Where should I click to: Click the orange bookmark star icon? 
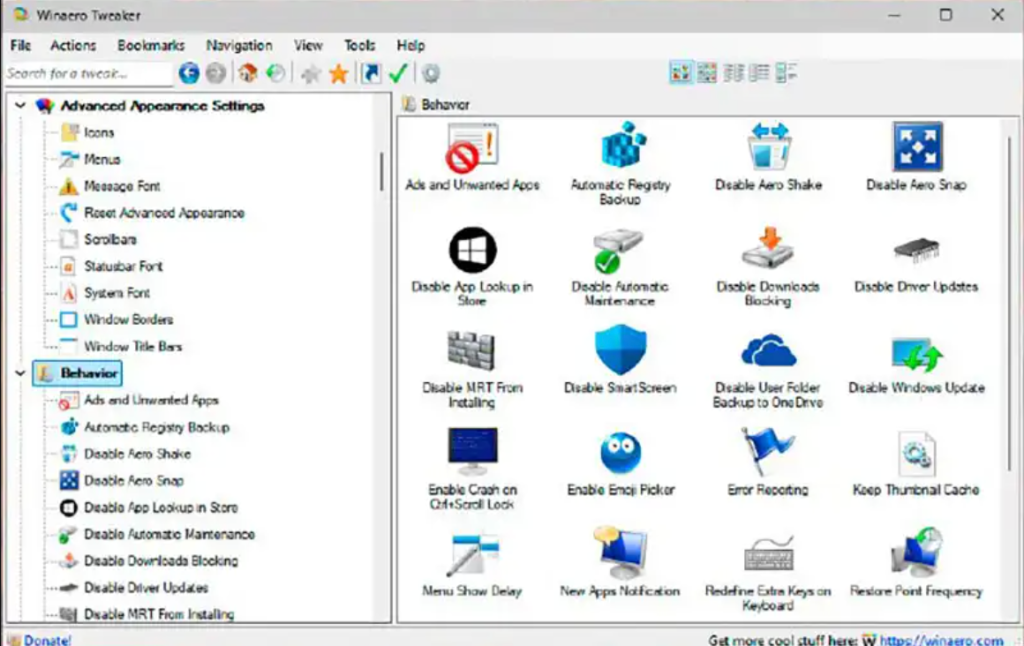pyautogui.click(x=338, y=73)
